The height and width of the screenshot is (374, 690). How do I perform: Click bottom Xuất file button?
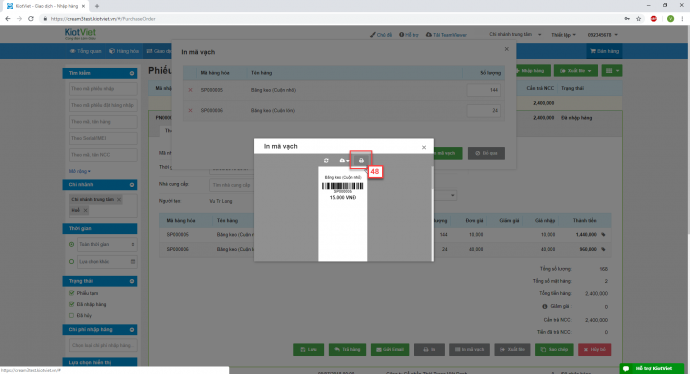pos(512,349)
